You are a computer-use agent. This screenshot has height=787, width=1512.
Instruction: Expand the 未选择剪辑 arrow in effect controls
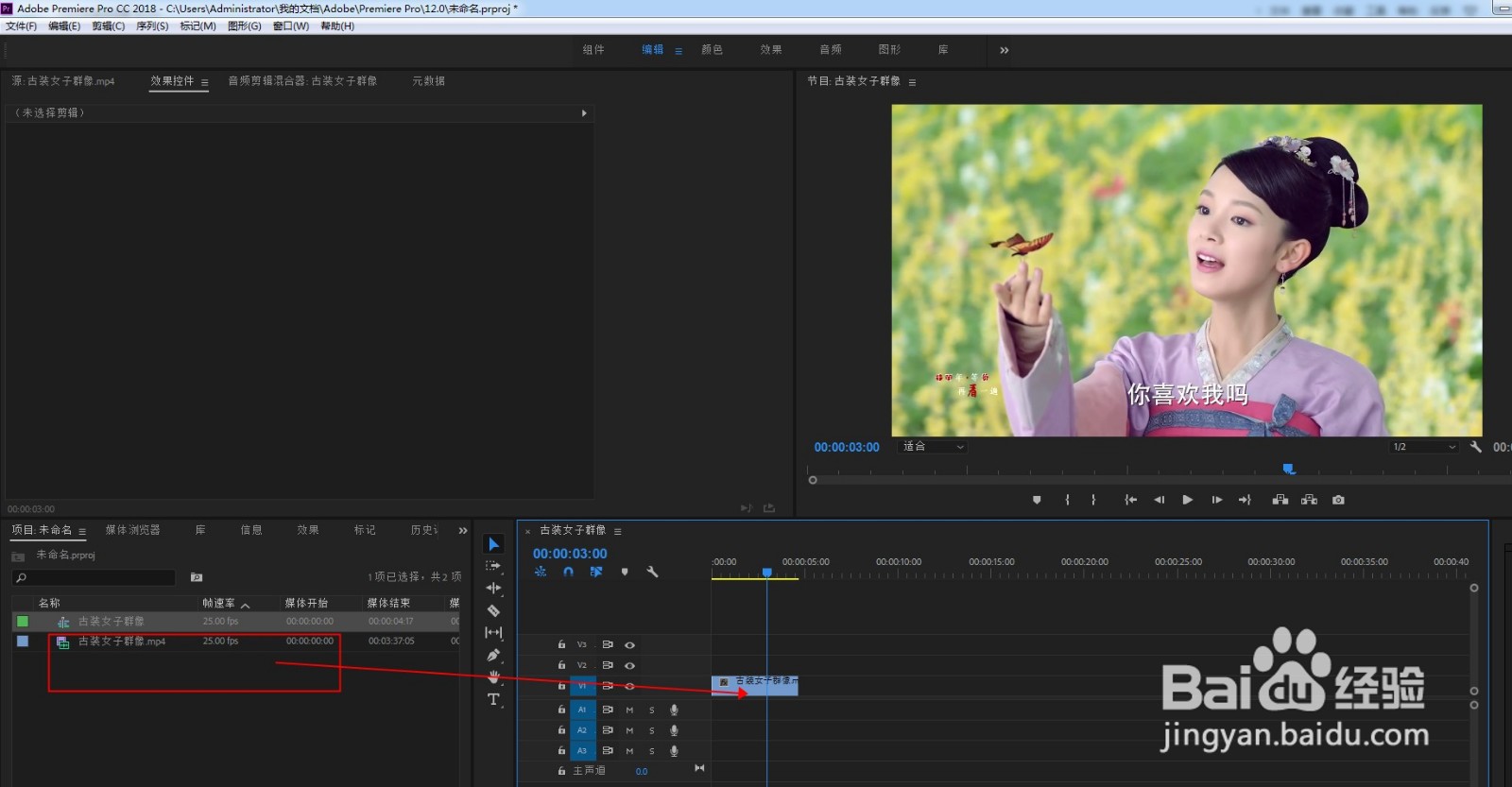(584, 113)
